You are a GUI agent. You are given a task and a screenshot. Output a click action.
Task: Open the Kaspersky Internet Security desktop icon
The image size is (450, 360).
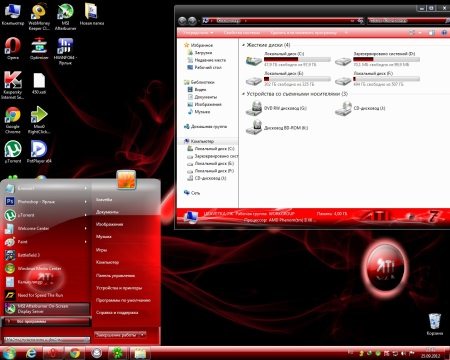click(x=12, y=85)
